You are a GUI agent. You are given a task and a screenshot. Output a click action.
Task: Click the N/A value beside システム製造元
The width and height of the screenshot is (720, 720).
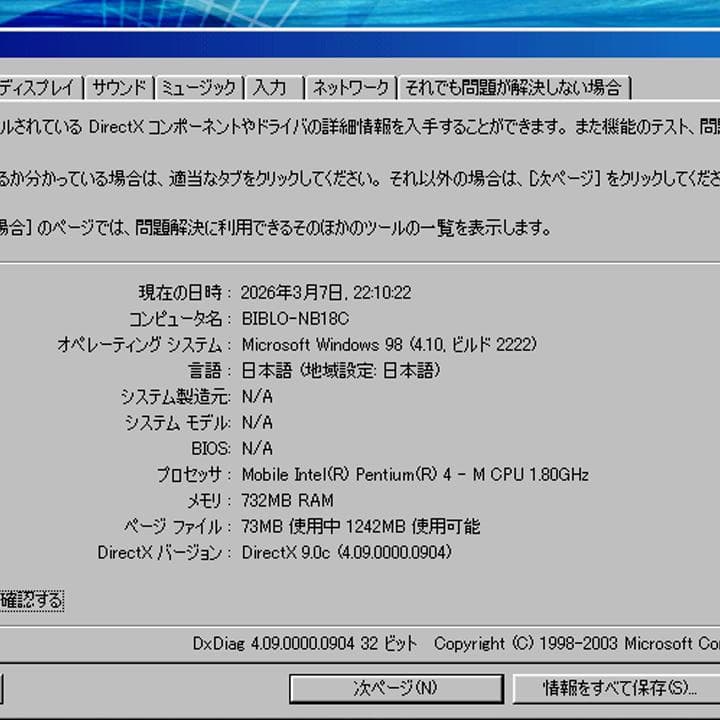pyautogui.click(x=257, y=397)
